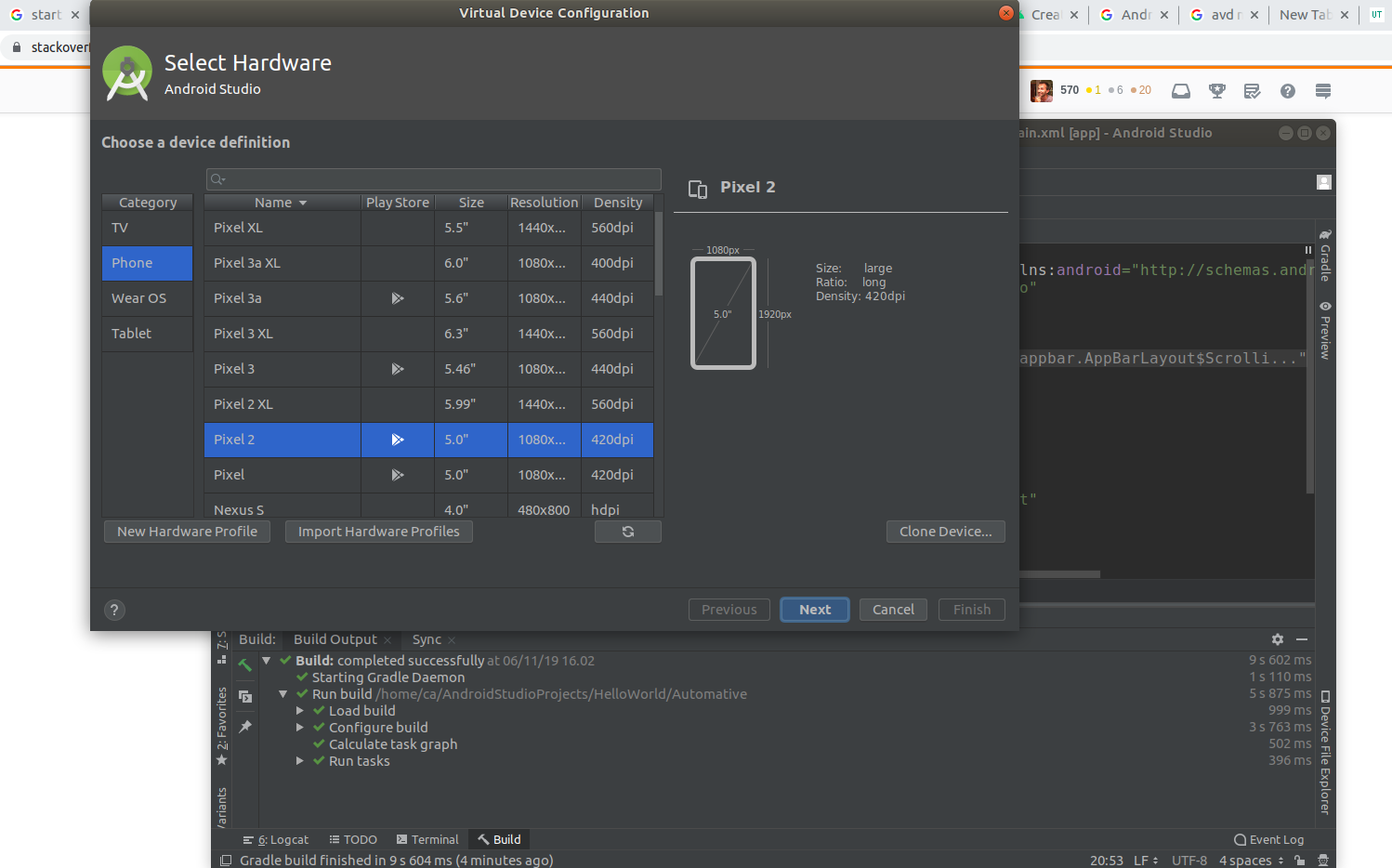Click the refresh device list button
Screen dimensions: 1392x868
tap(627, 532)
